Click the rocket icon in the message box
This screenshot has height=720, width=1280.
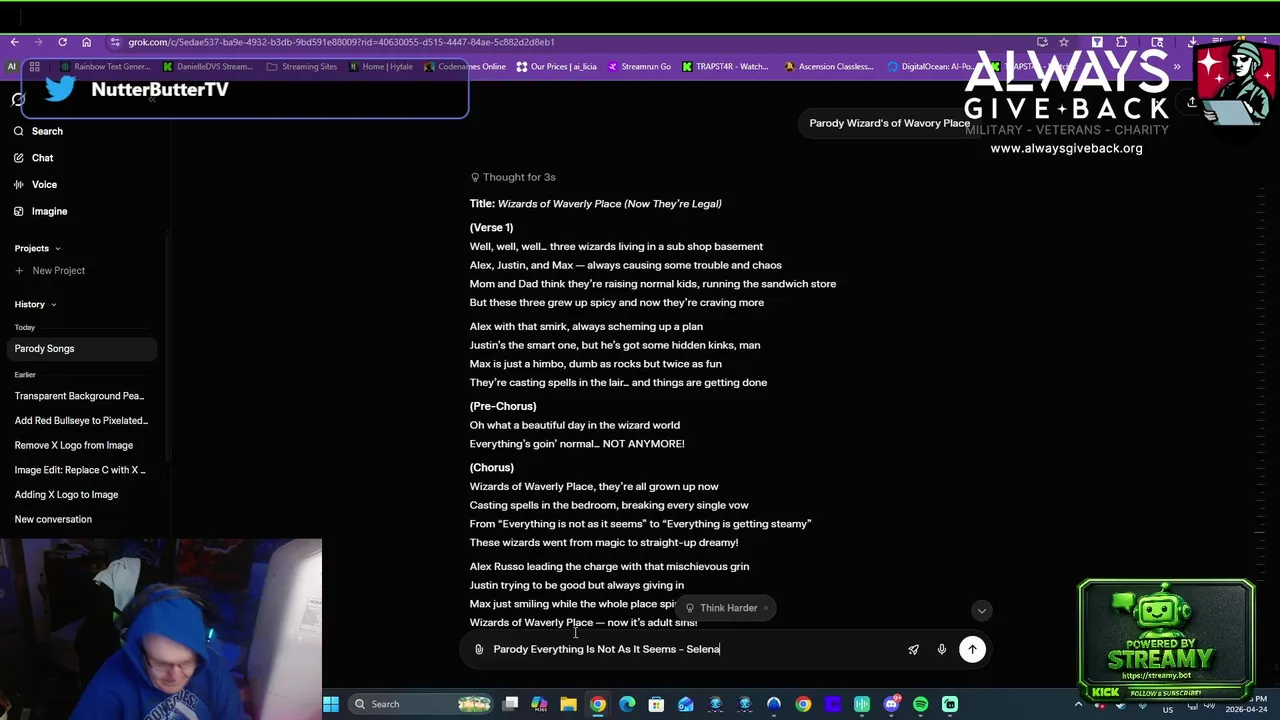(913, 649)
